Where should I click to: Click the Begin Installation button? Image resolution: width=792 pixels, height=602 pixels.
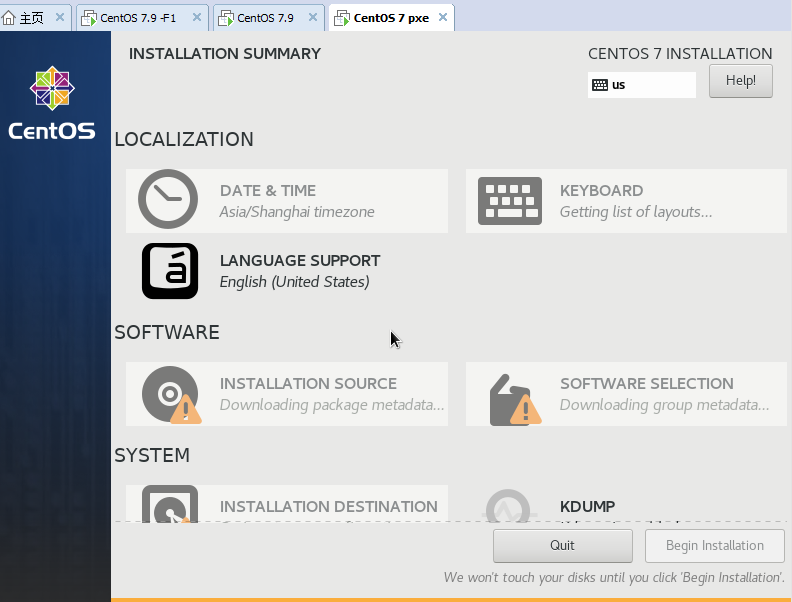(715, 545)
